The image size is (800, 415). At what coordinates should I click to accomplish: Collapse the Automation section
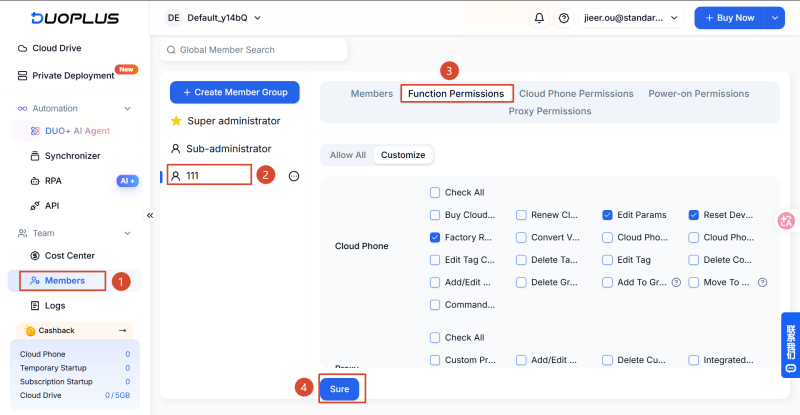(128, 109)
